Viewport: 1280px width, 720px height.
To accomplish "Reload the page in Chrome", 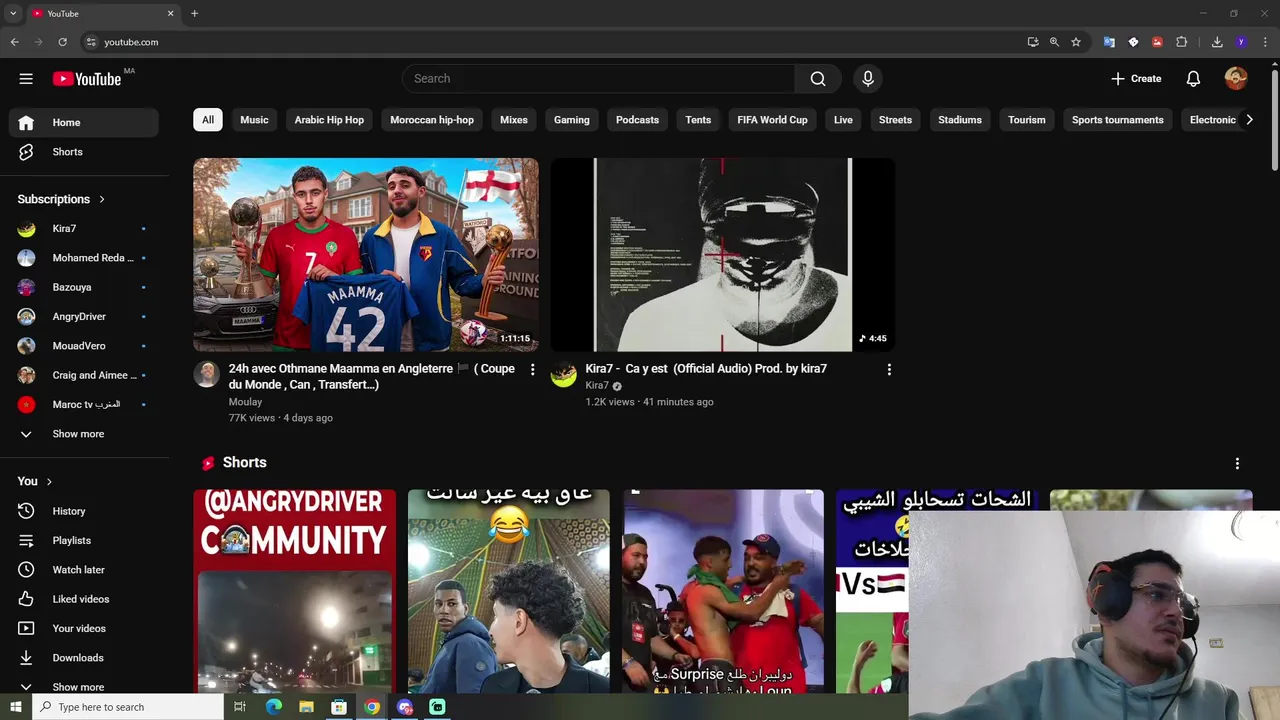I will [62, 42].
